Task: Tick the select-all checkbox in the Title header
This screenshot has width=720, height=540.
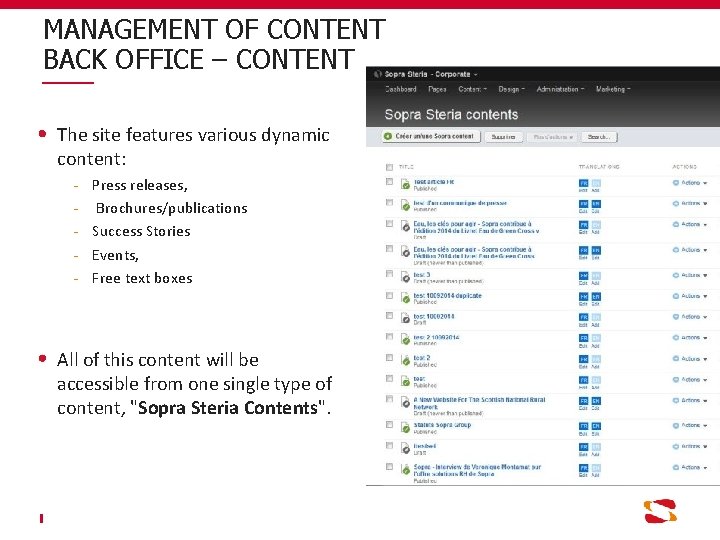Action: click(x=389, y=167)
